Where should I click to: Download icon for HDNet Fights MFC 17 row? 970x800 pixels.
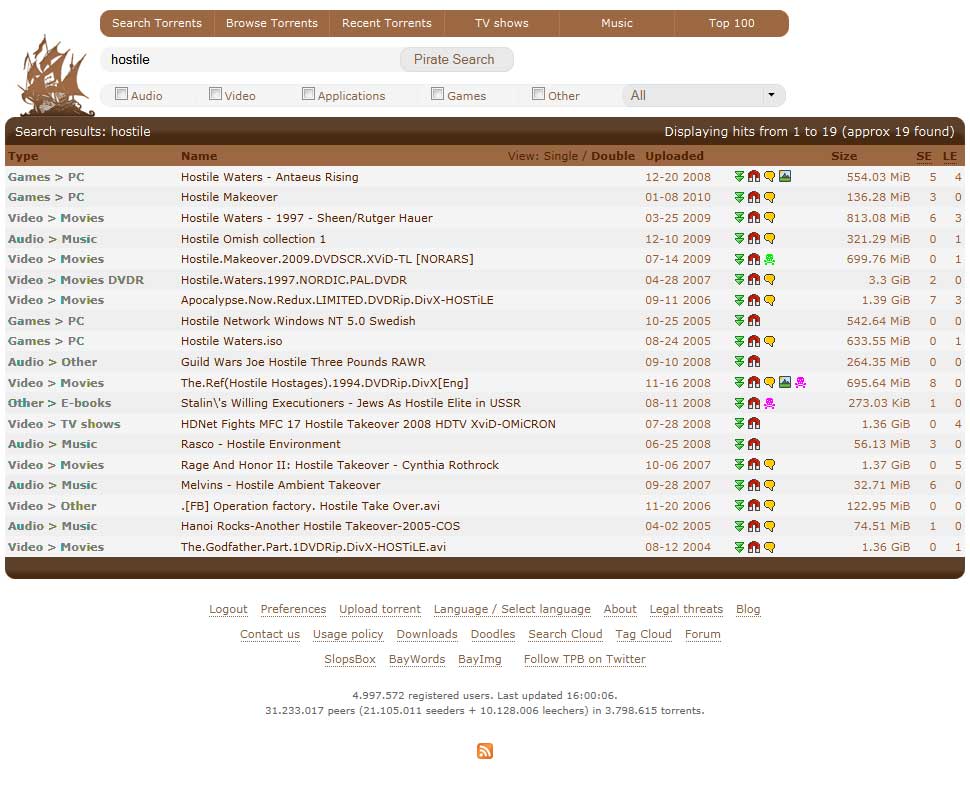739,423
